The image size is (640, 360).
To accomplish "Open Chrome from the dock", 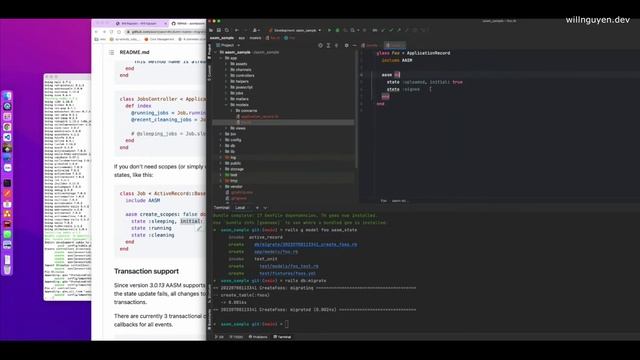I will click(7, 127).
